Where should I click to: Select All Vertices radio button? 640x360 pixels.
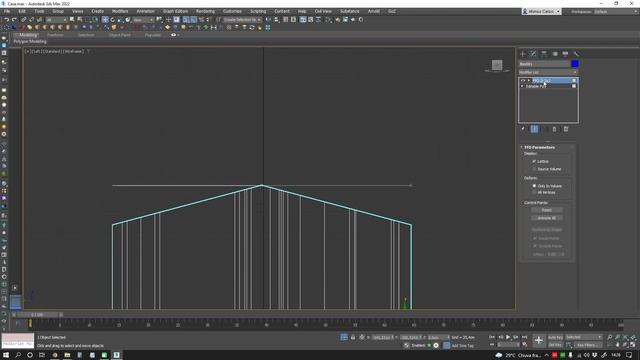pos(534,192)
